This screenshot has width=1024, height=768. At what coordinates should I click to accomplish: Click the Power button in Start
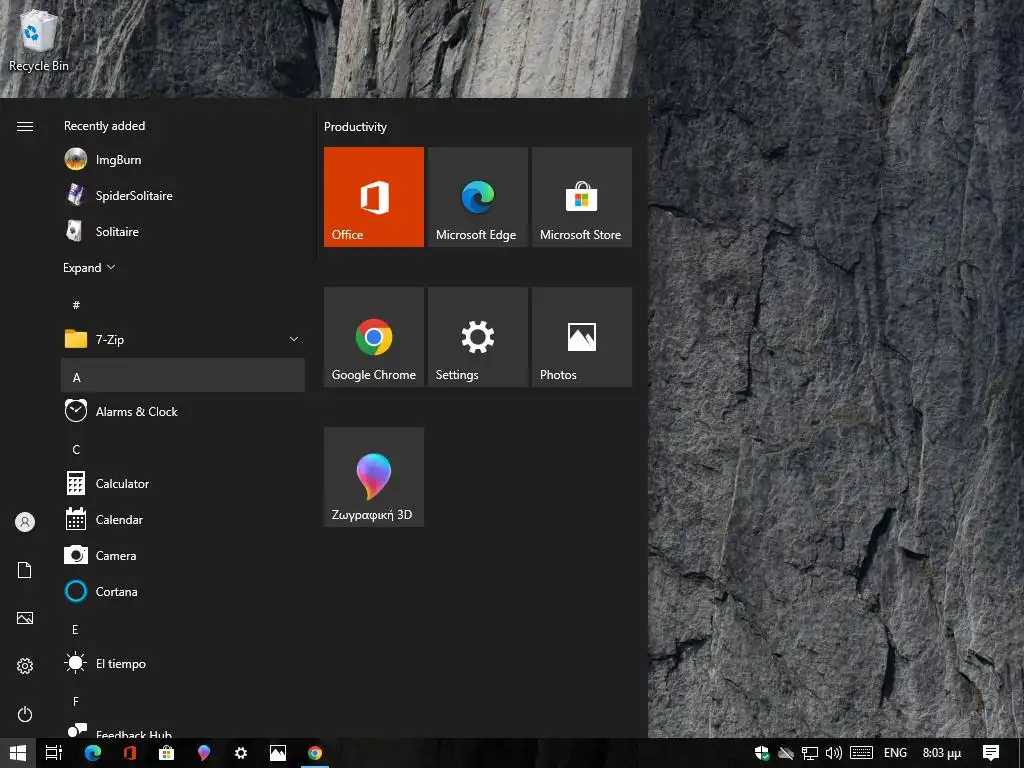click(x=25, y=714)
